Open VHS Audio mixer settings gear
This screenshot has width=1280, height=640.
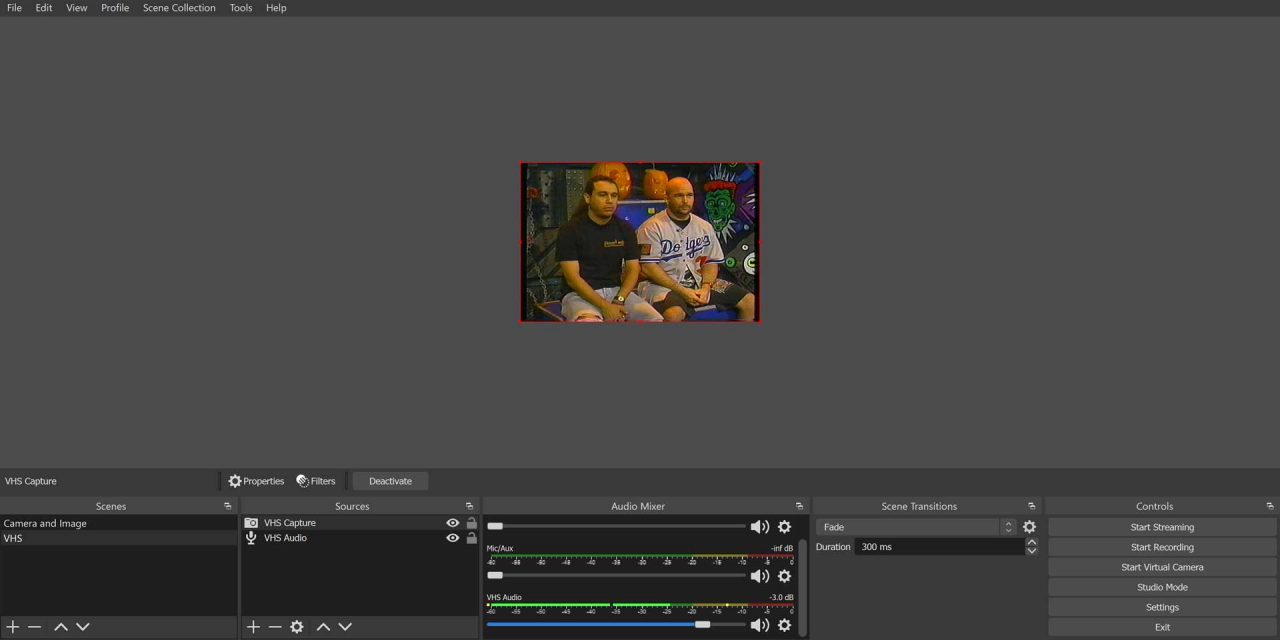[x=784, y=625]
